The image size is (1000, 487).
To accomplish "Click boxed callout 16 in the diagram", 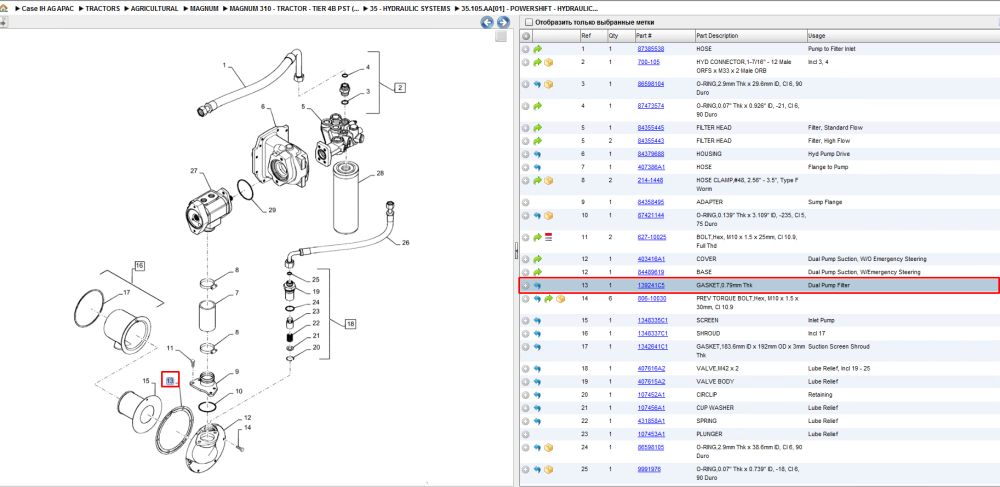I will (x=140, y=265).
